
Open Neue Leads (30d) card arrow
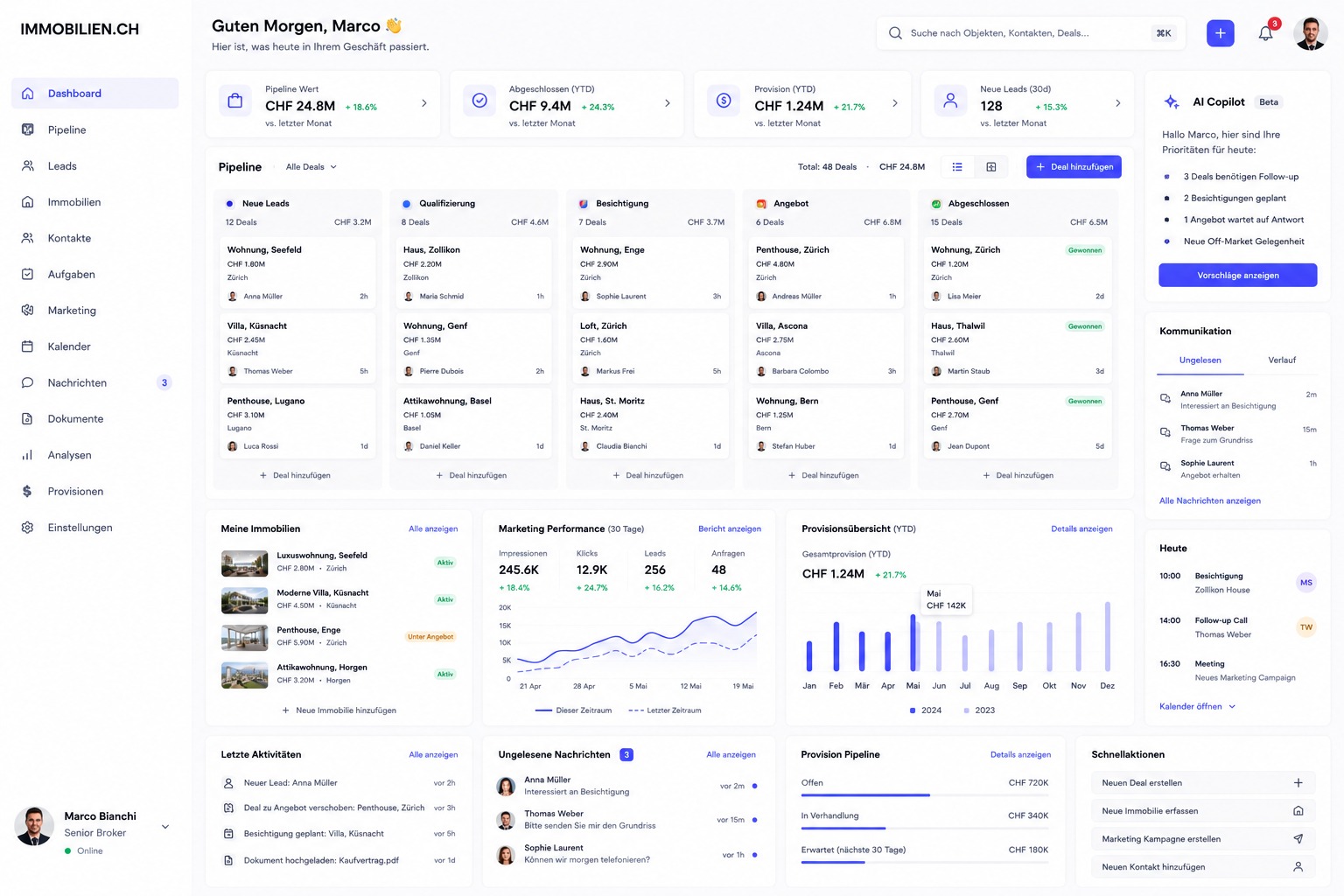coord(1118,103)
